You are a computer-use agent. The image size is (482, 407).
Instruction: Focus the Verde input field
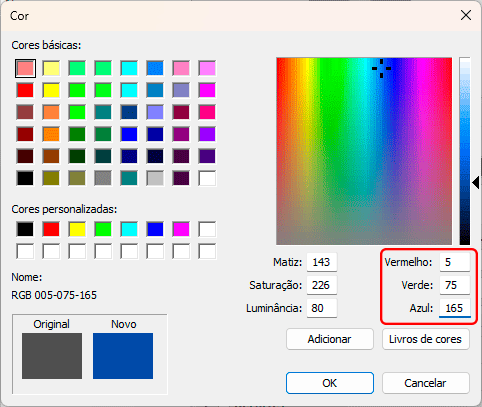tap(455, 285)
